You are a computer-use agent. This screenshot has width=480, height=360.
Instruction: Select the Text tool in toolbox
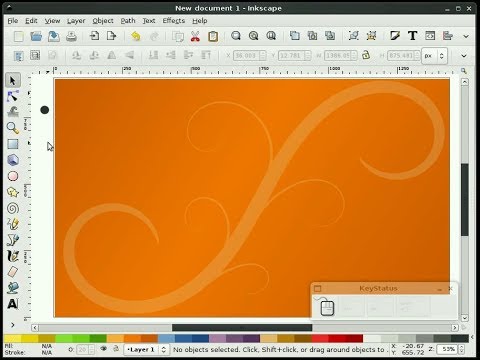point(13,304)
